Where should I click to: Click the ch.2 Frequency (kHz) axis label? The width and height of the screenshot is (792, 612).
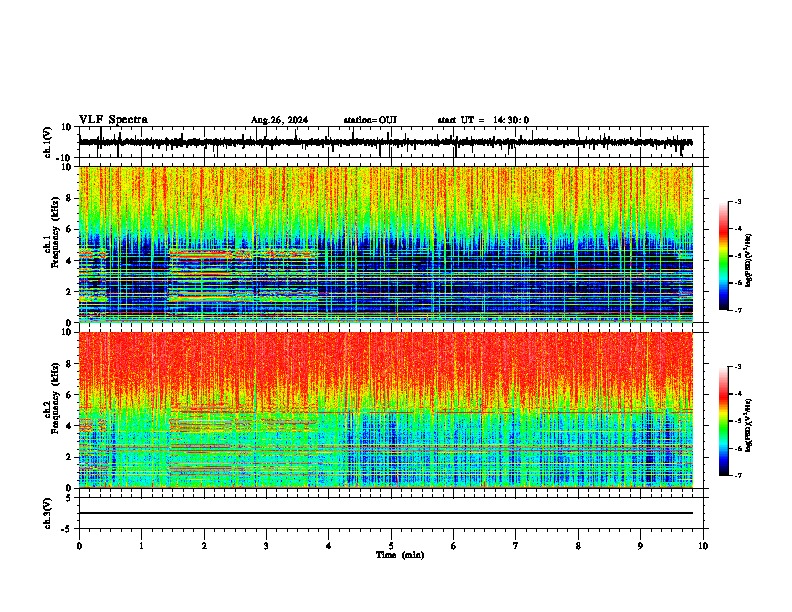coord(52,398)
